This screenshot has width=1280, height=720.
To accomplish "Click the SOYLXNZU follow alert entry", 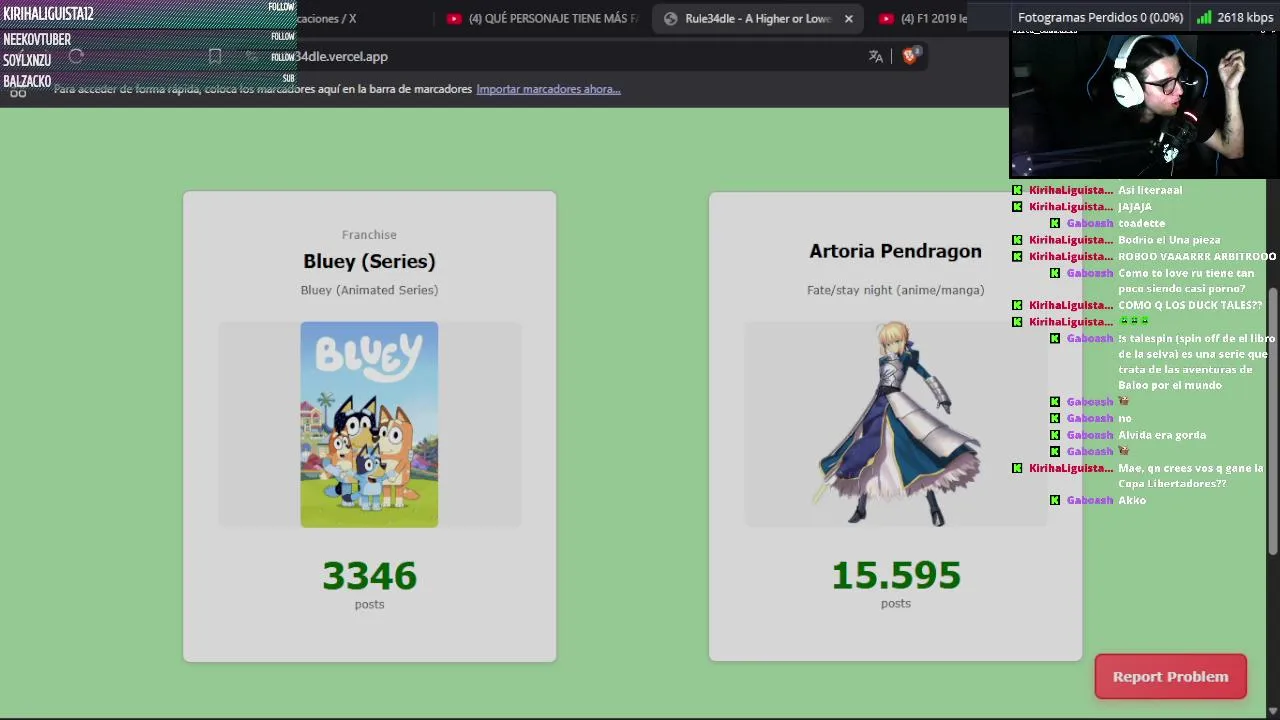I will (148, 59).
